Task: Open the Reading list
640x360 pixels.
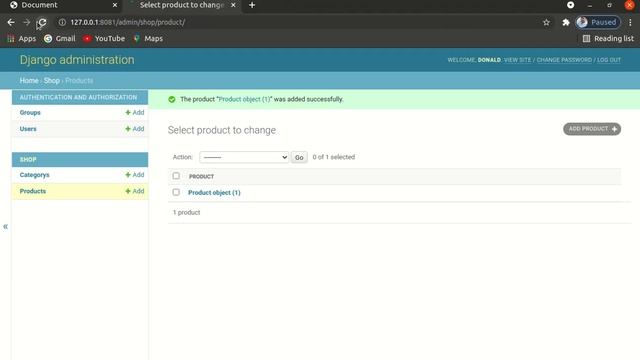Action: click(608, 38)
